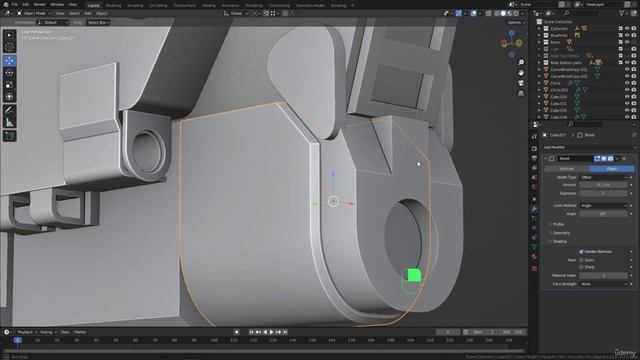Hide the Body Bottom parts collection eye
Screen dimensions: 640x360
627,62
